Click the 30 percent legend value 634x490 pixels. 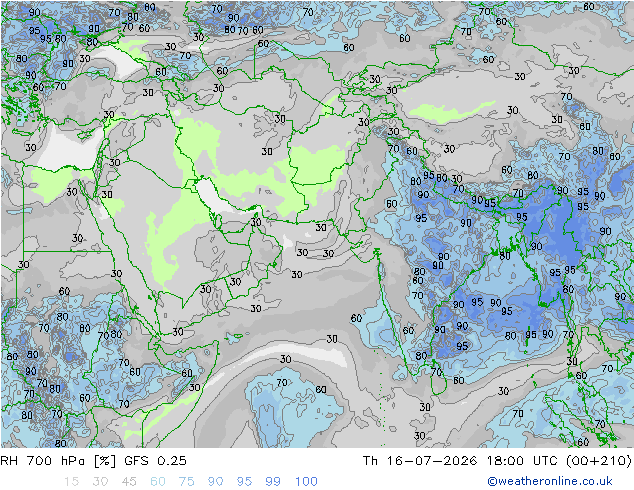point(100,482)
